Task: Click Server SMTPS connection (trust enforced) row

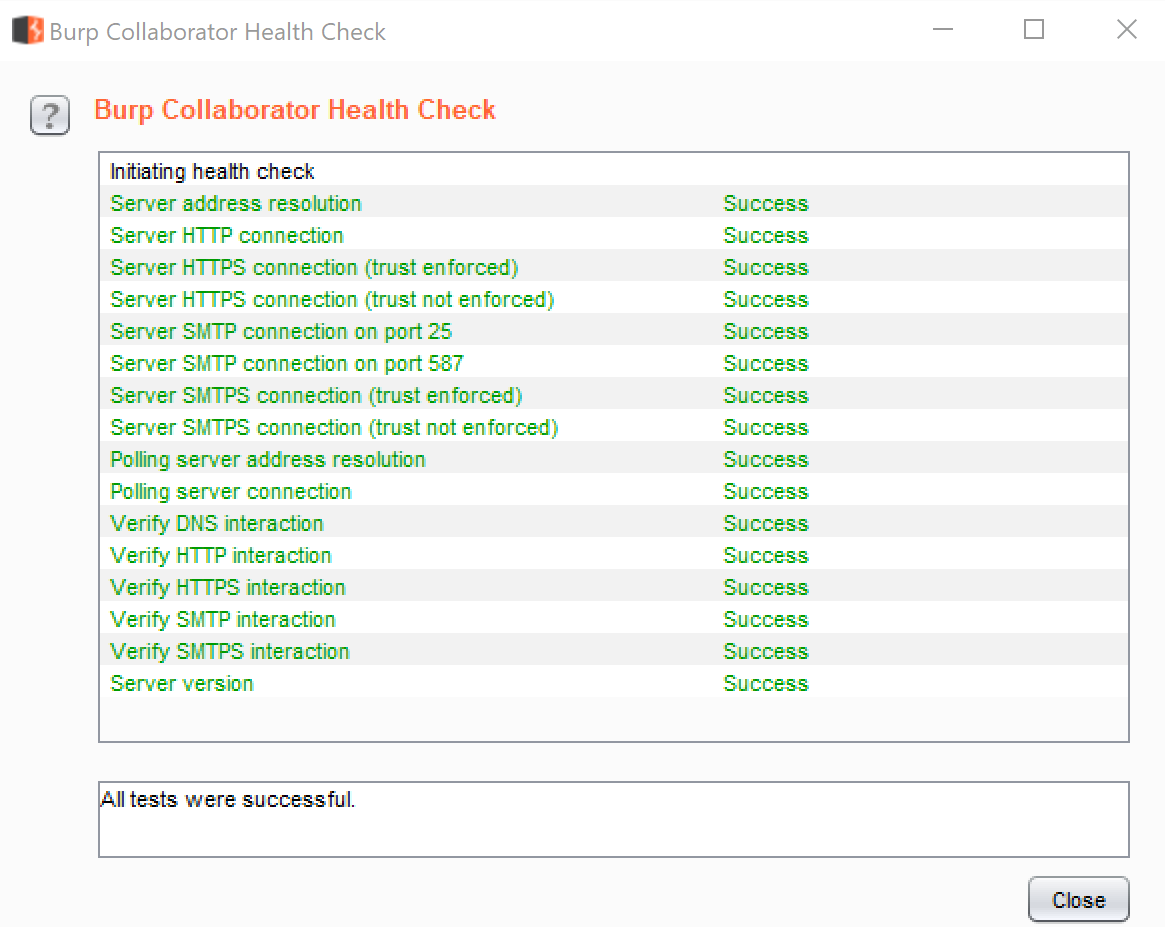Action: click(x=316, y=396)
